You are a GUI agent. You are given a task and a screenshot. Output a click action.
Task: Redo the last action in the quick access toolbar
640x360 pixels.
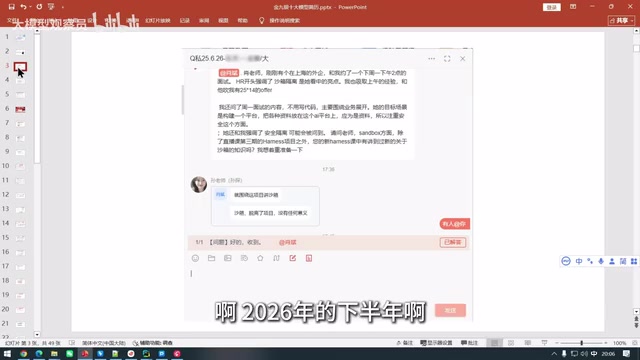tap(39, 7)
